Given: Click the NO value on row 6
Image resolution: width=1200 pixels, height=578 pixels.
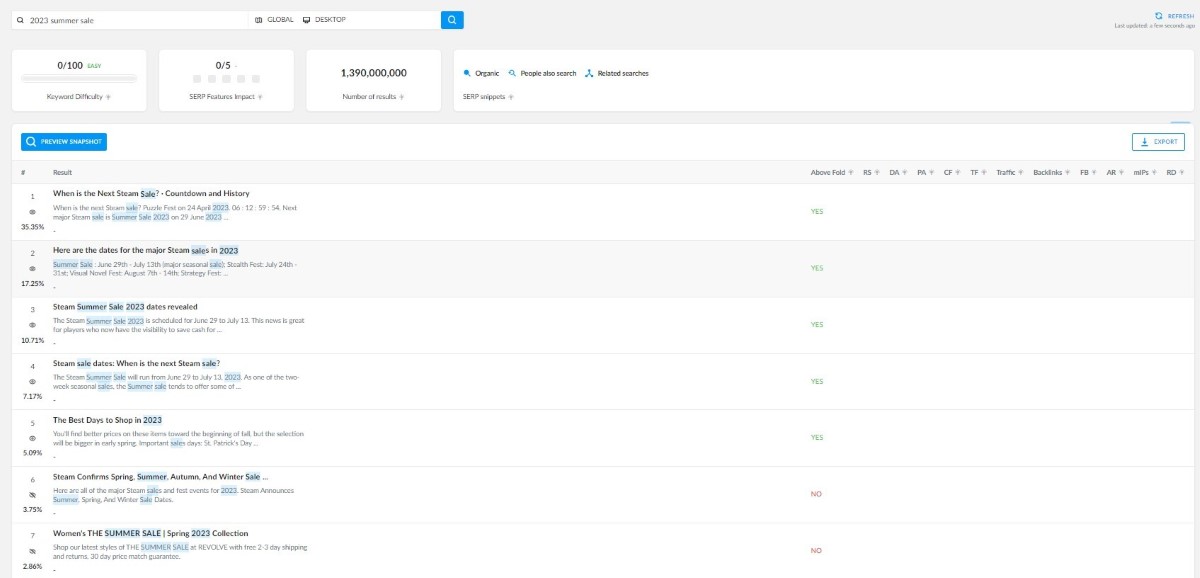Looking at the screenshot, I should tap(816, 494).
